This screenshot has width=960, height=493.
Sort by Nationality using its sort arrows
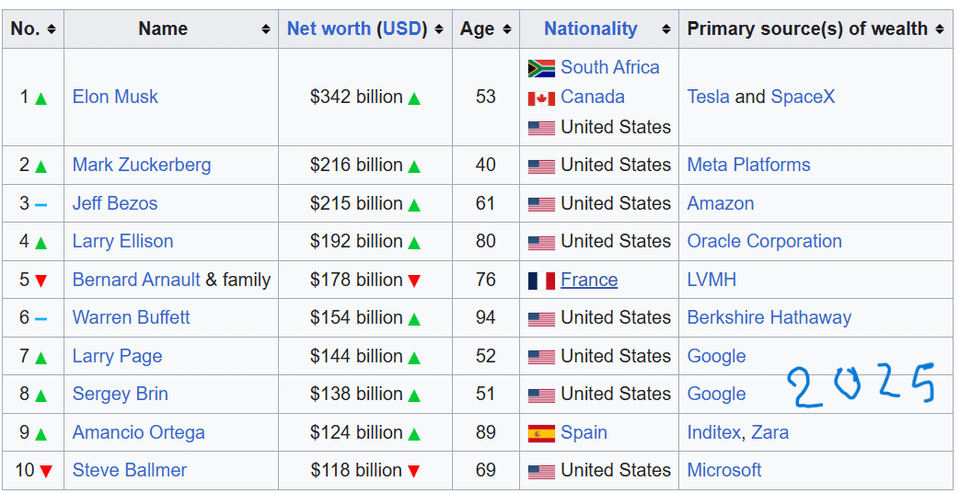[x=666, y=29]
